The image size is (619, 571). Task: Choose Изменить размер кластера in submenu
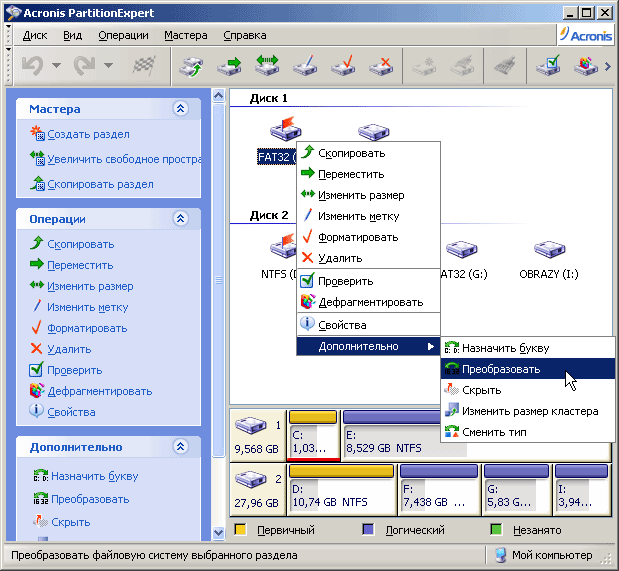click(x=527, y=411)
